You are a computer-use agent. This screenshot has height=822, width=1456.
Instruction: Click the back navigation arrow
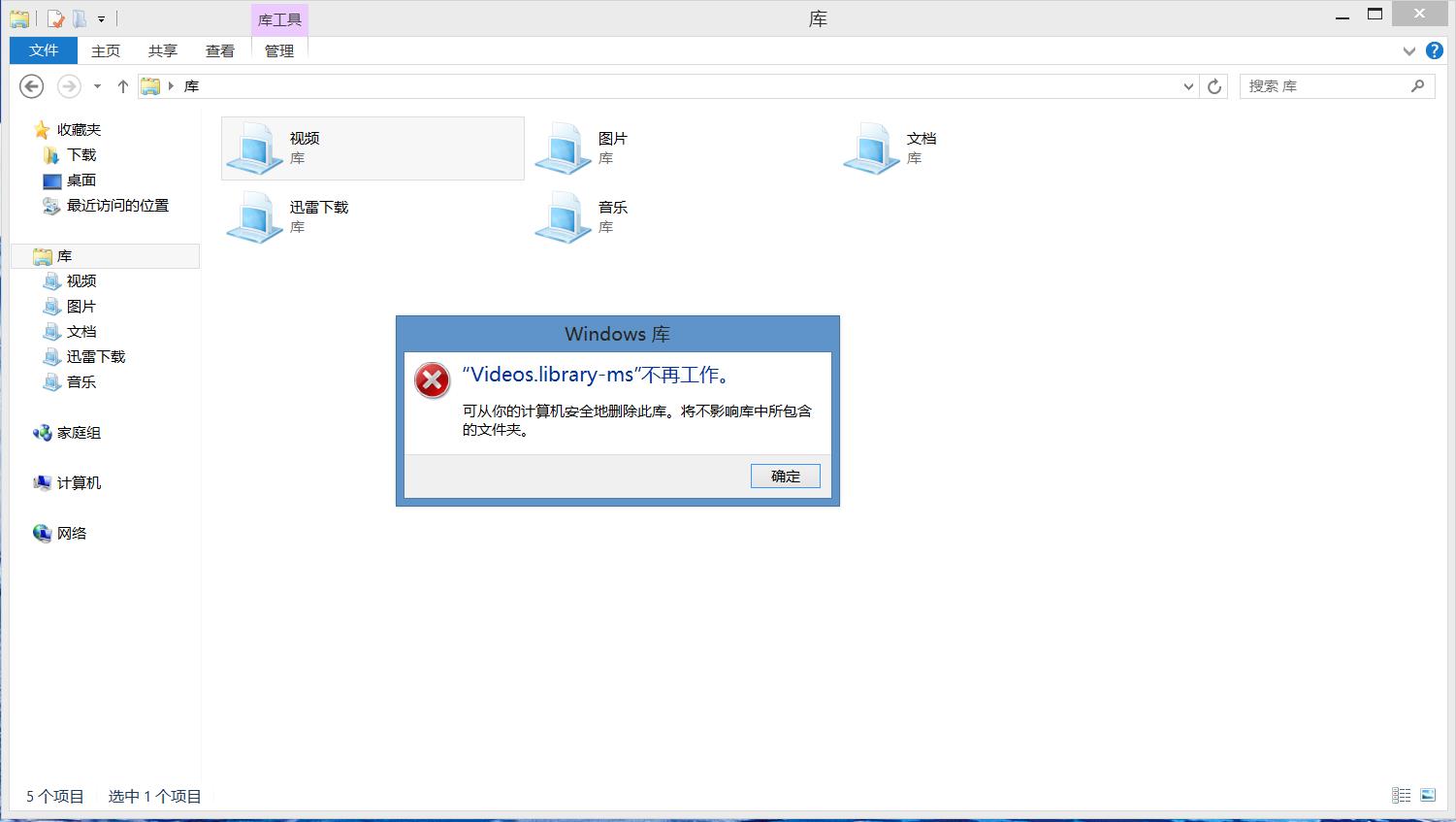tap(31, 86)
